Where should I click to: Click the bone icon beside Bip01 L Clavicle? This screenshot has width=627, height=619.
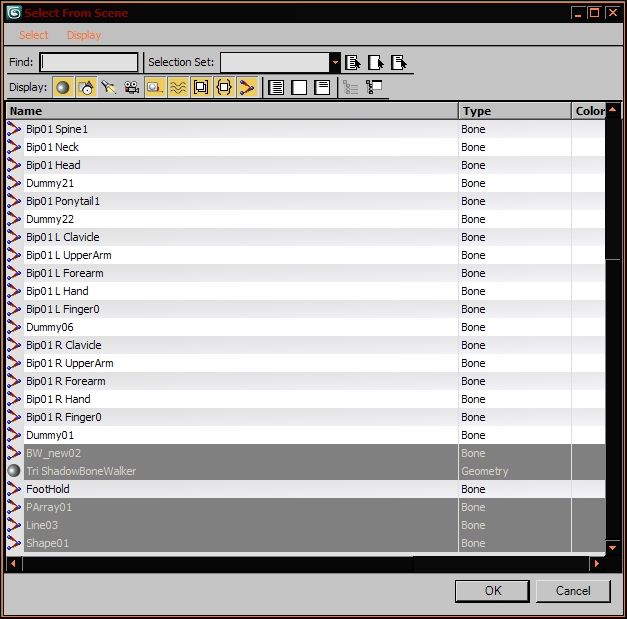pyautogui.click(x=14, y=237)
